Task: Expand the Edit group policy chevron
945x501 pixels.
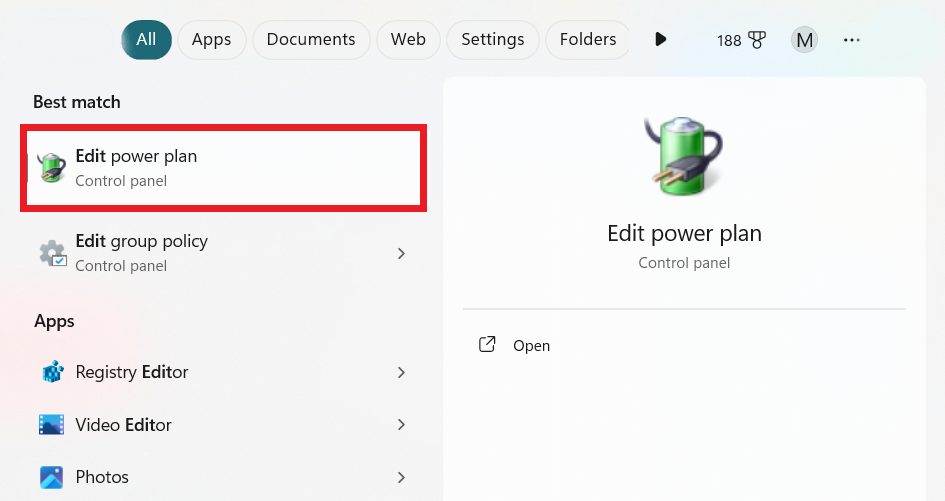Action: tap(401, 253)
